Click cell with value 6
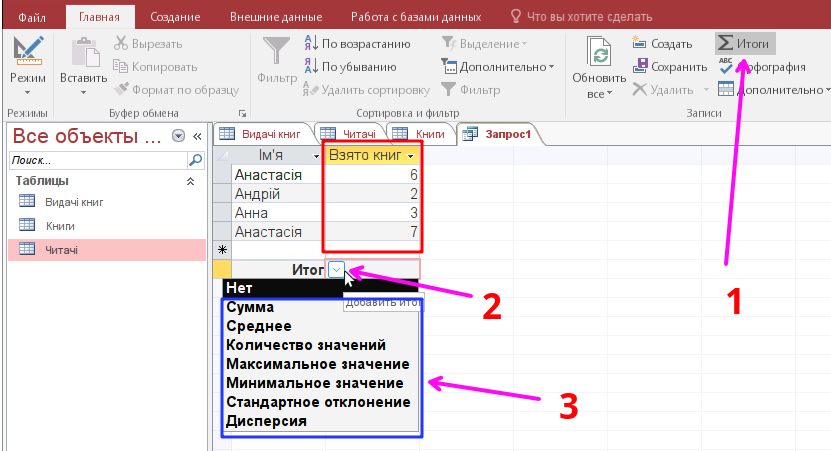 [372, 175]
